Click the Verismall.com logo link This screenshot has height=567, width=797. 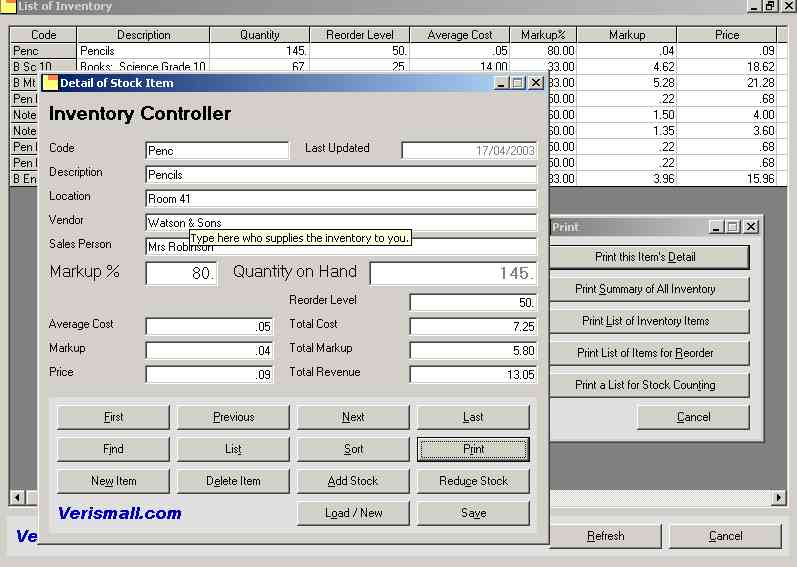(120, 513)
